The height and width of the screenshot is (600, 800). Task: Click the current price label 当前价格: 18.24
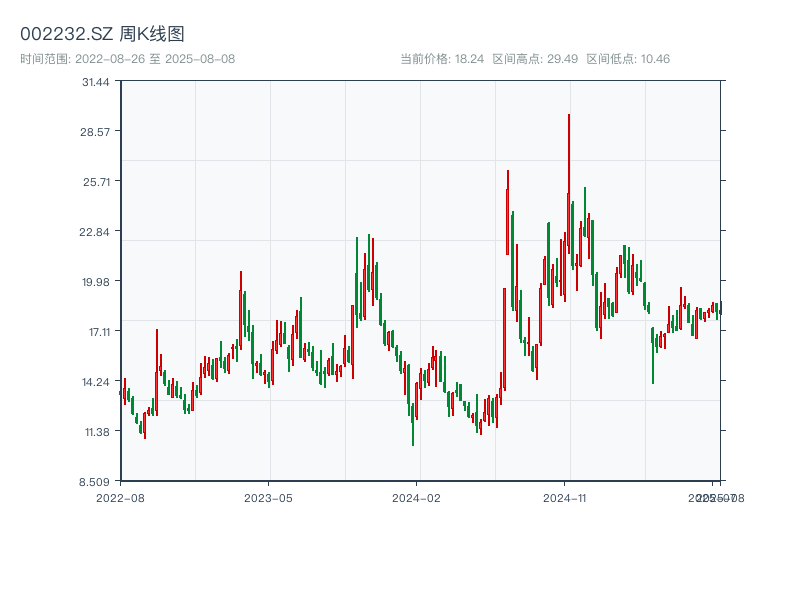(442, 59)
